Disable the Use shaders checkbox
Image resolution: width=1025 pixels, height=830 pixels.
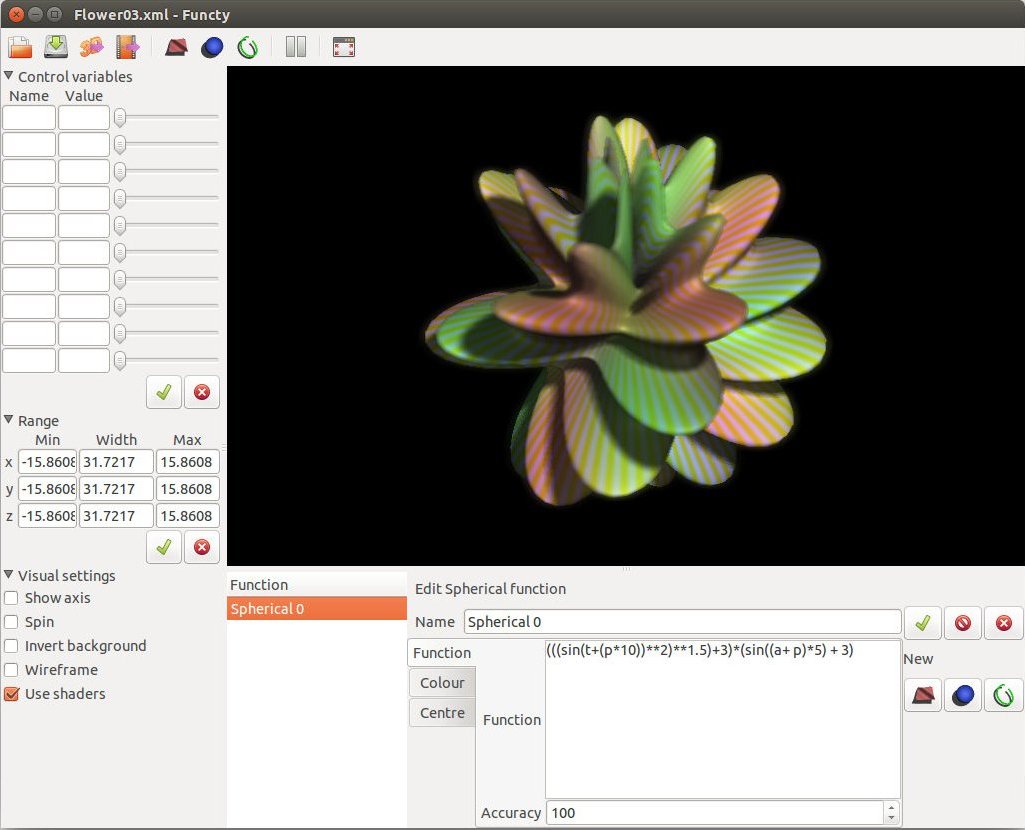point(11,694)
